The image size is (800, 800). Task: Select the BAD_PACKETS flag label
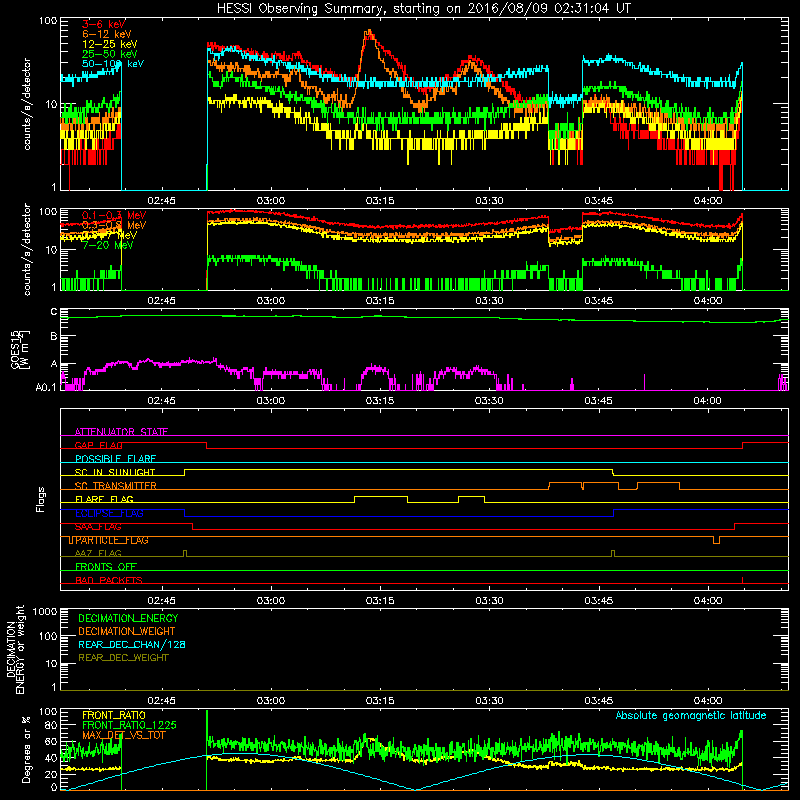pos(109,580)
